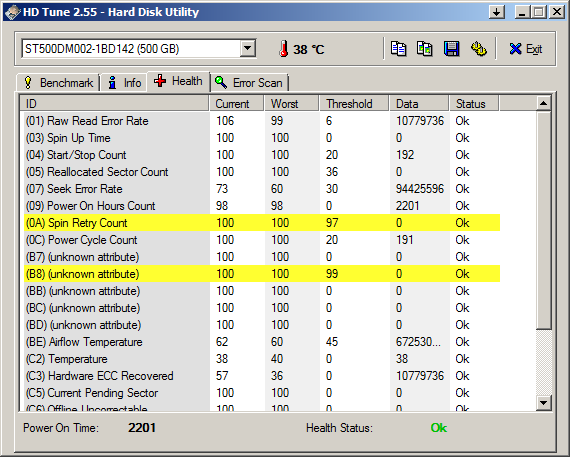Select the Health tab
Image resolution: width=570 pixels, height=457 pixels.
click(x=178, y=81)
